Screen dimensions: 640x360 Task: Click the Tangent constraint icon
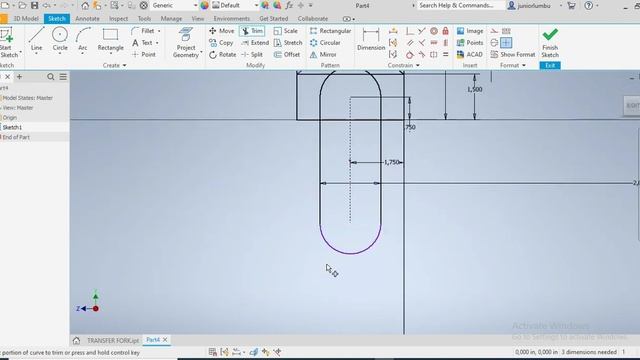point(410,54)
